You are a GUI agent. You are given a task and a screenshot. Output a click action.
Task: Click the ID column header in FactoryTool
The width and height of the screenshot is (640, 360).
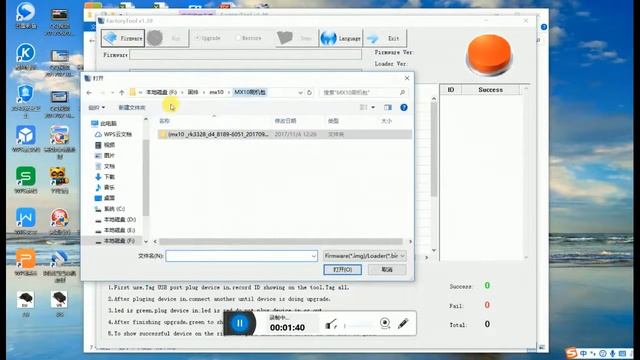click(451, 89)
